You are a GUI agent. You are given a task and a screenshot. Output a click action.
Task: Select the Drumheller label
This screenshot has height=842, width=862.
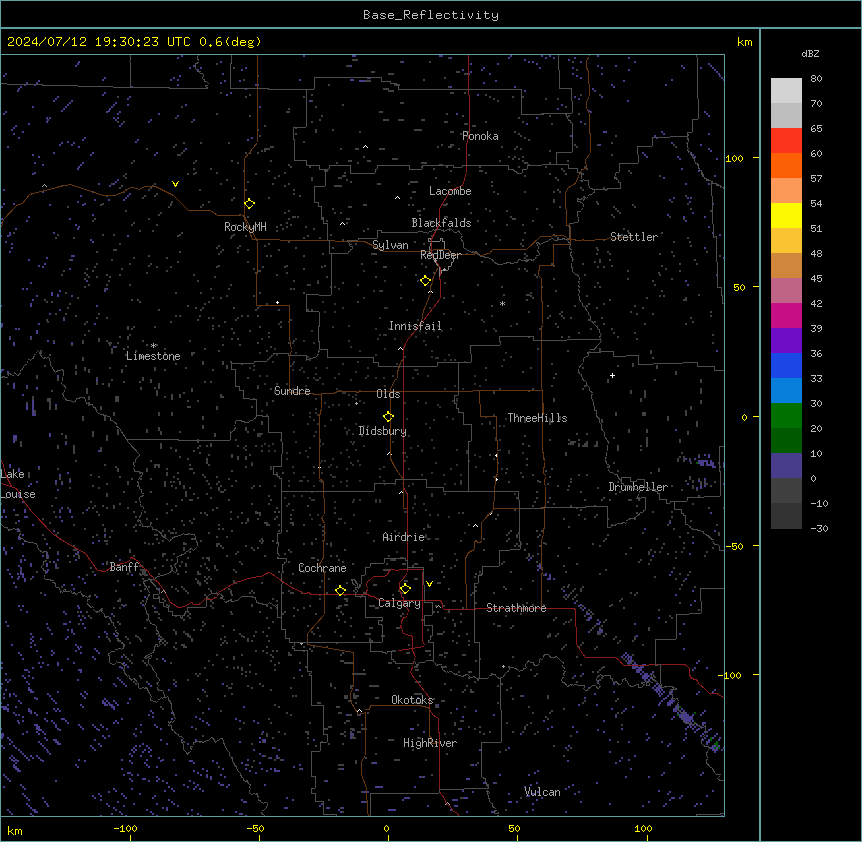click(638, 487)
